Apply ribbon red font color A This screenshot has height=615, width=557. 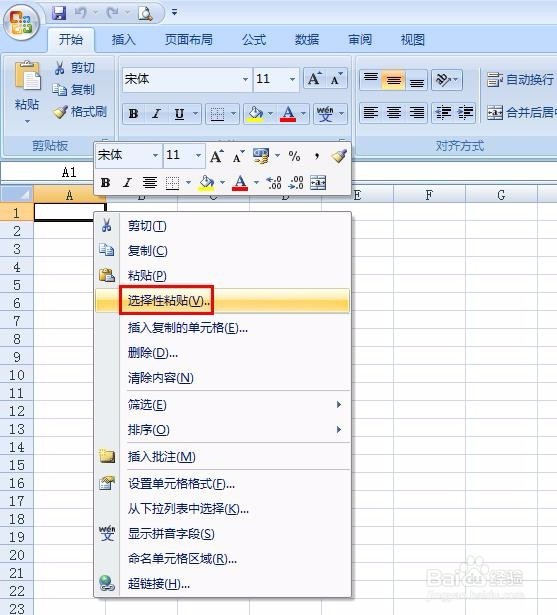coord(288,114)
